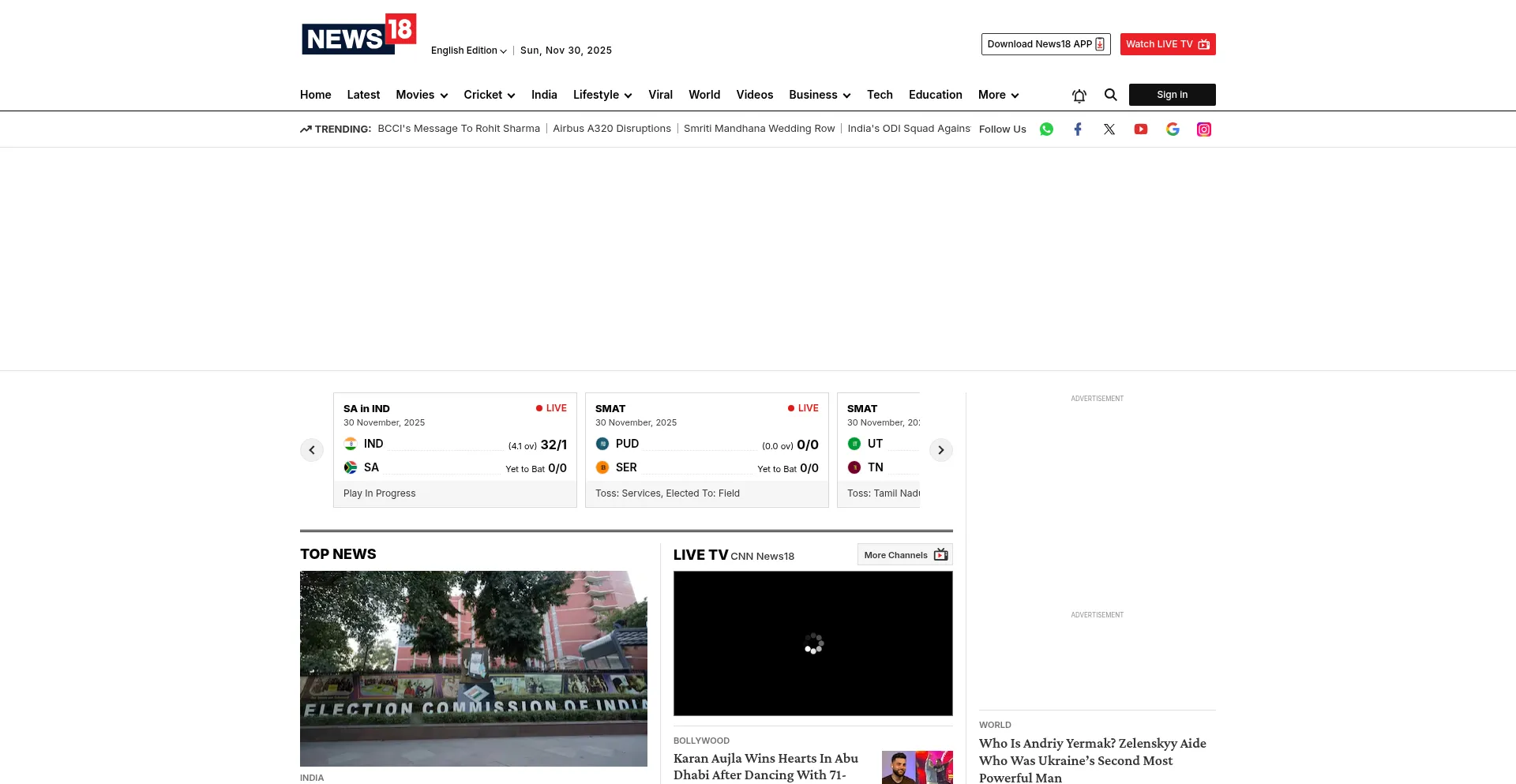This screenshot has width=1516, height=784.
Task: Expand the Movies dropdown menu
Action: pyautogui.click(x=422, y=95)
